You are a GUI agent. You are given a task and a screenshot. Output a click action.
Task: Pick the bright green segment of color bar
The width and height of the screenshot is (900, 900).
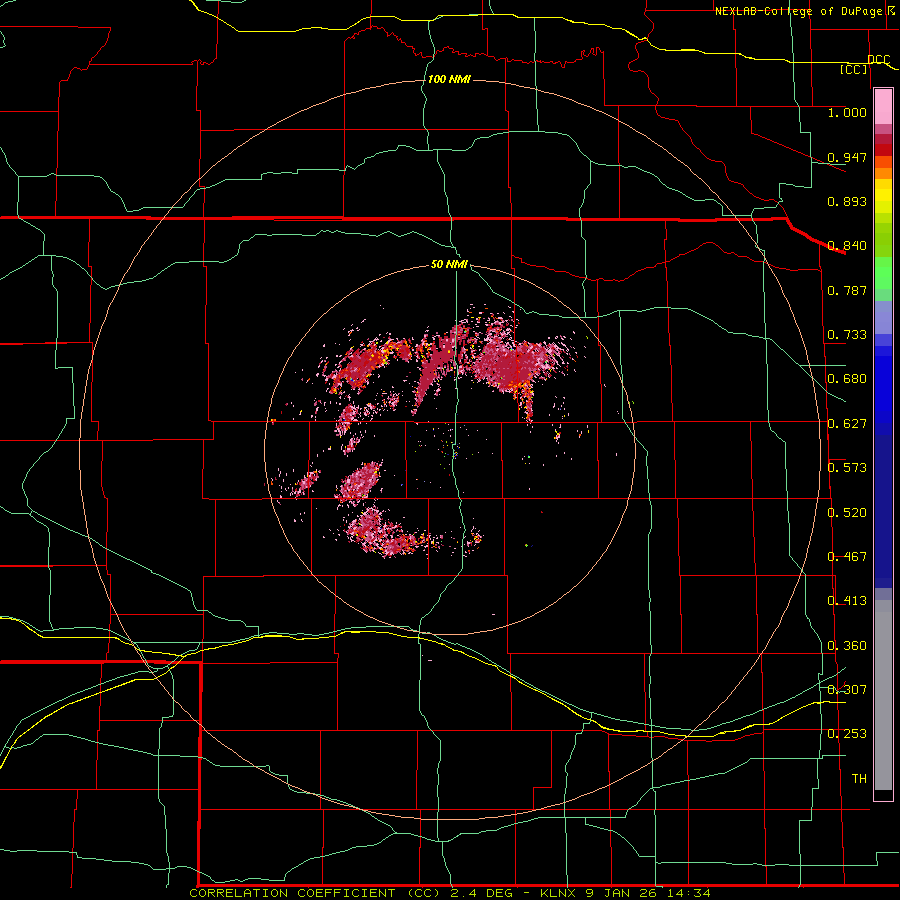click(x=883, y=273)
